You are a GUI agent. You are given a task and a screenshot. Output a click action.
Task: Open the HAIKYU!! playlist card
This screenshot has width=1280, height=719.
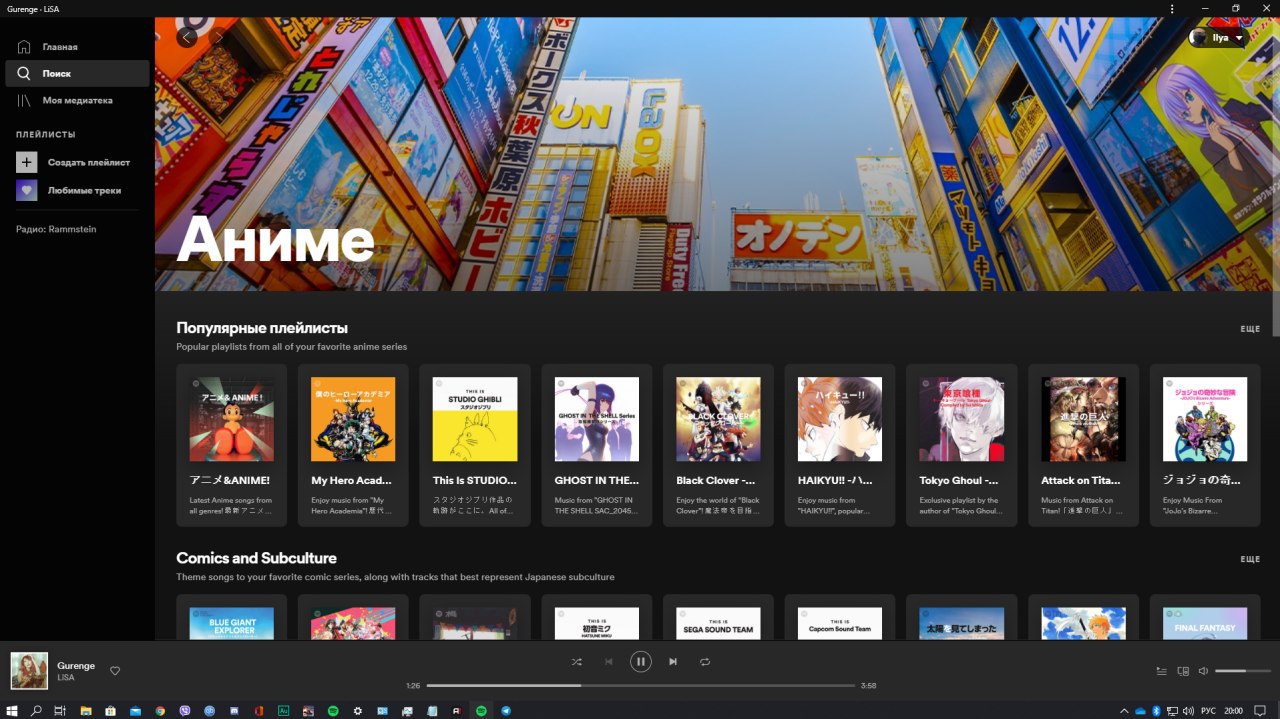pyautogui.click(x=840, y=445)
